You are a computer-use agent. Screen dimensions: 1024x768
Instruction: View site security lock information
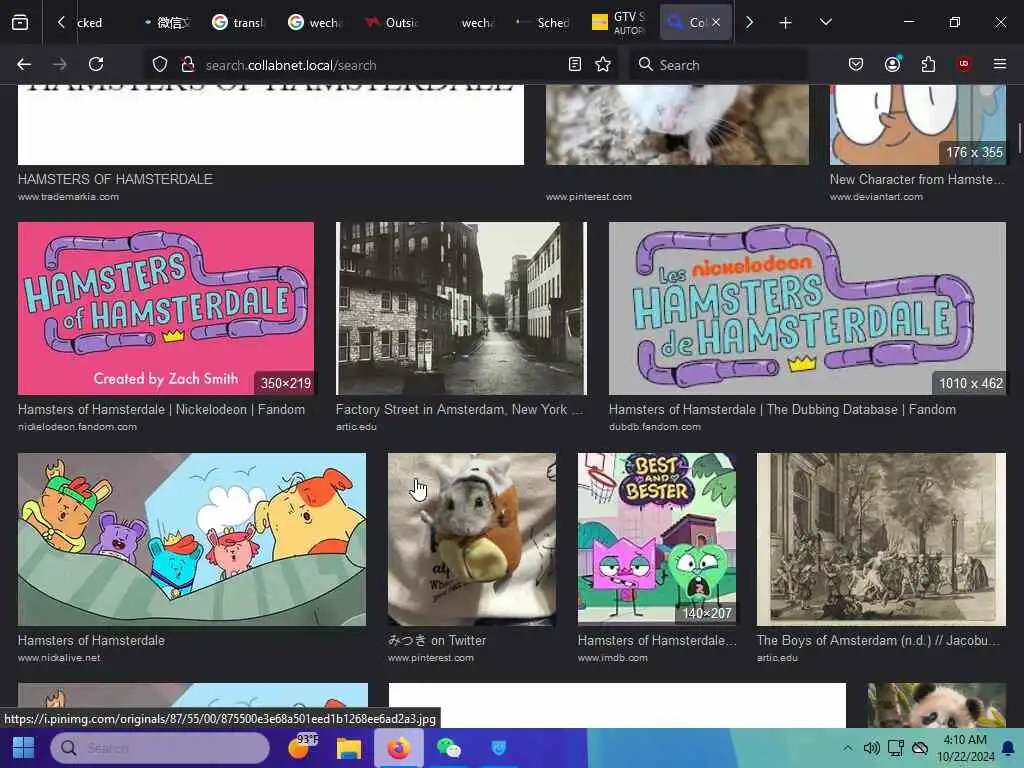click(187, 65)
